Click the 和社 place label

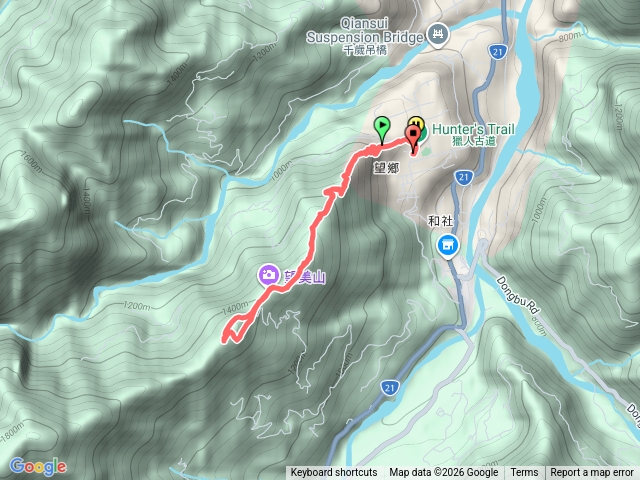[440, 221]
